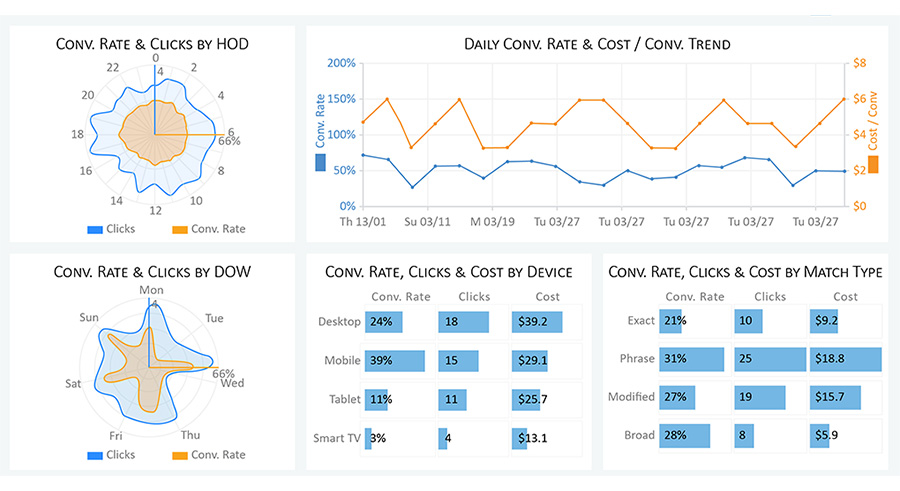
Task: Select the Mobile 39% conversion rate bar
Action: tap(395, 361)
